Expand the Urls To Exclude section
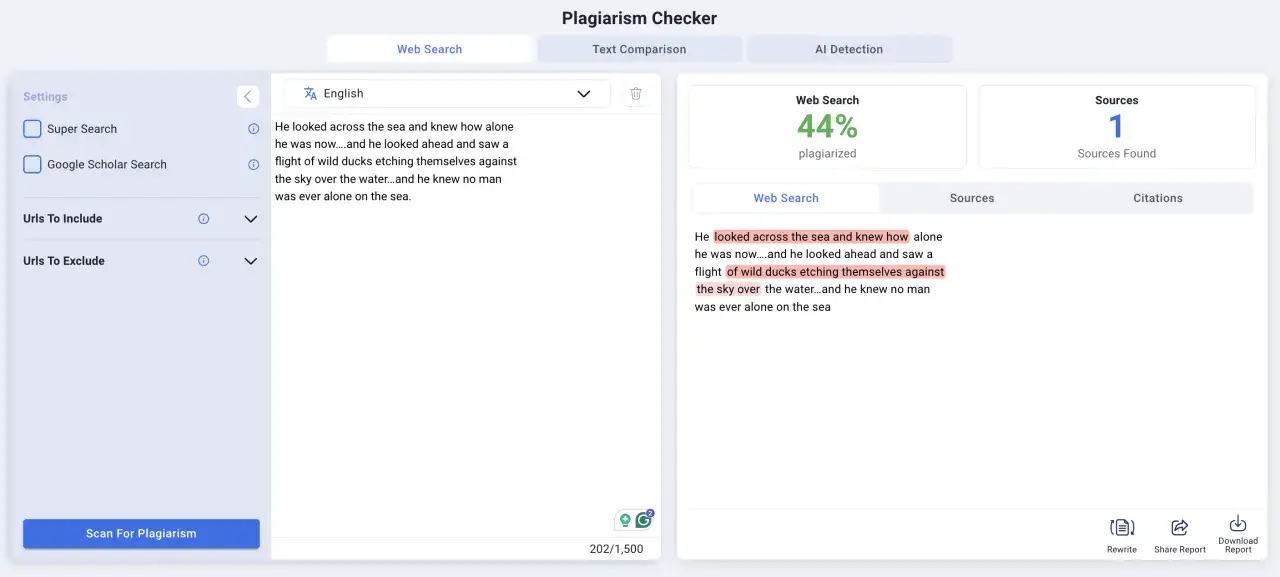Image resolution: width=1280 pixels, height=577 pixels. (x=251, y=261)
